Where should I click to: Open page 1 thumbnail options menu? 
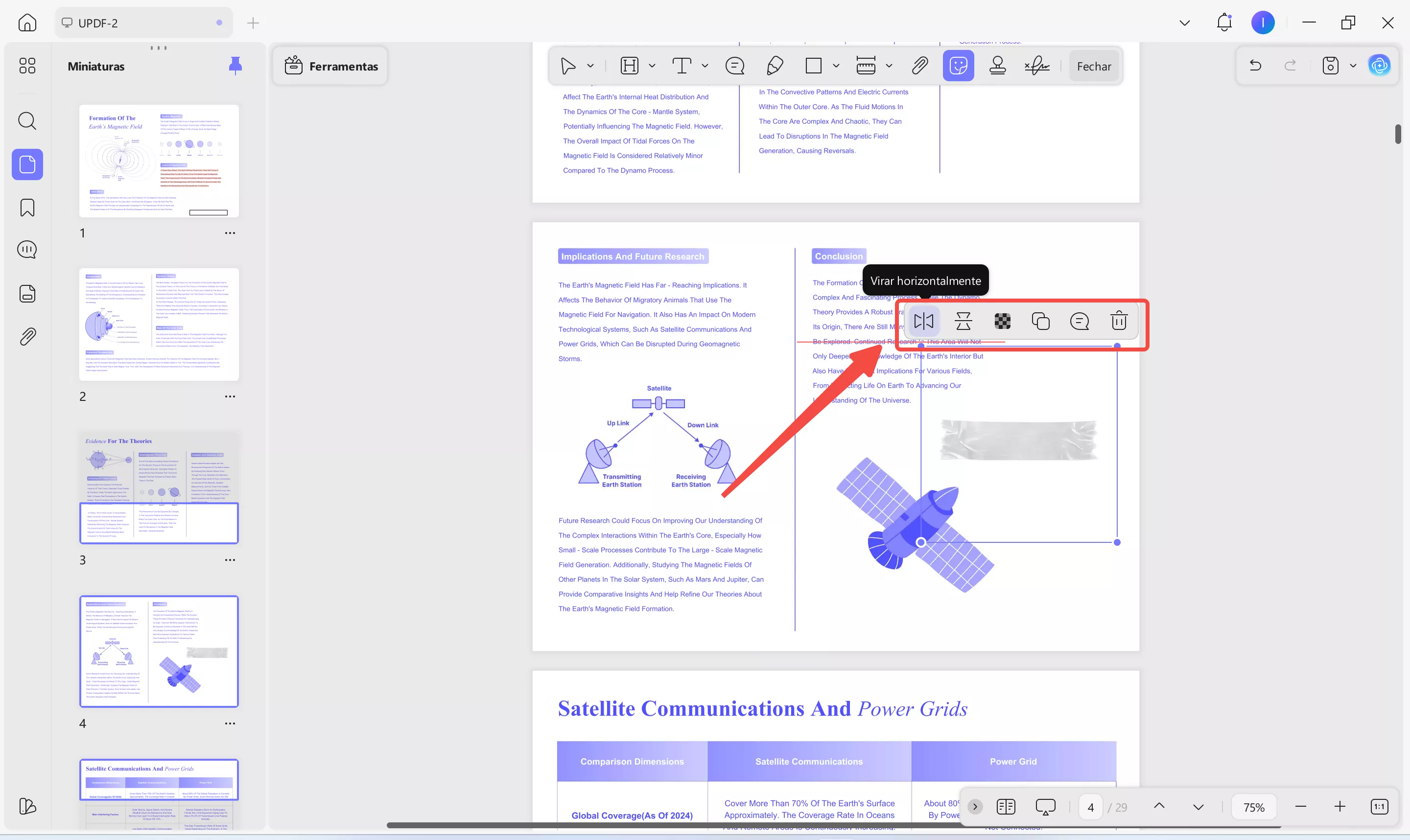(x=230, y=233)
